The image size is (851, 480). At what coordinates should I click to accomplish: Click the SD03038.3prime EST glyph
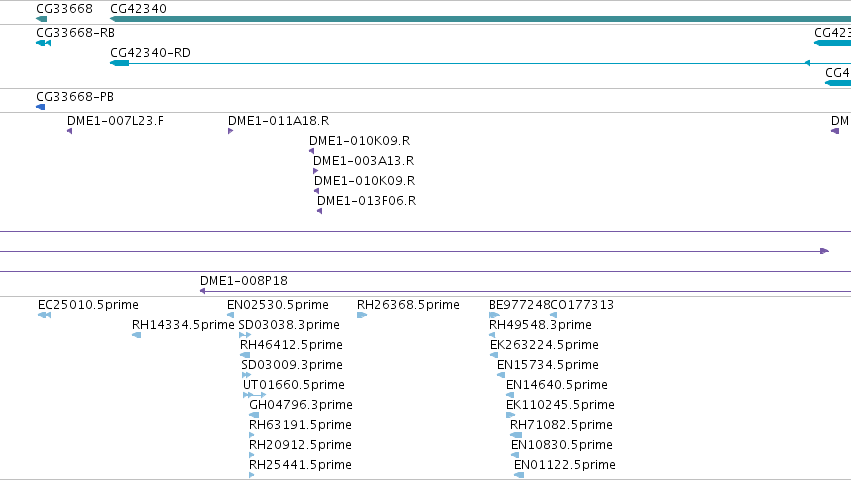coord(245,335)
